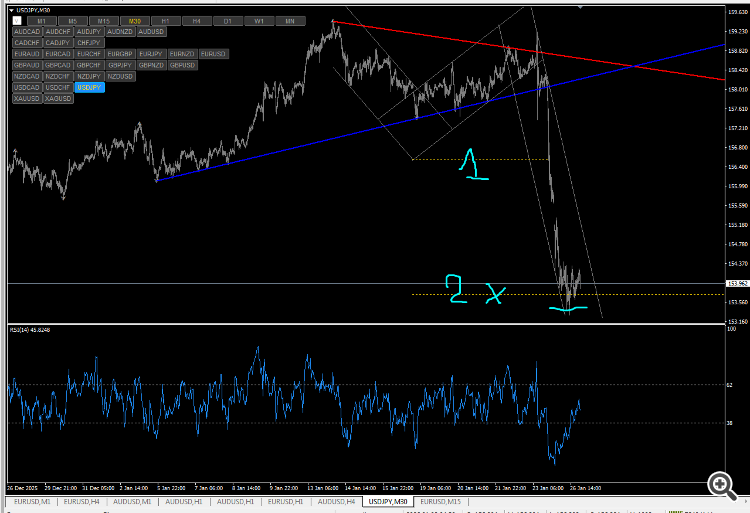Image resolution: width=750 pixels, height=513 pixels.
Task: Open the EURUSD,M15 chart tab
Action: click(440, 502)
